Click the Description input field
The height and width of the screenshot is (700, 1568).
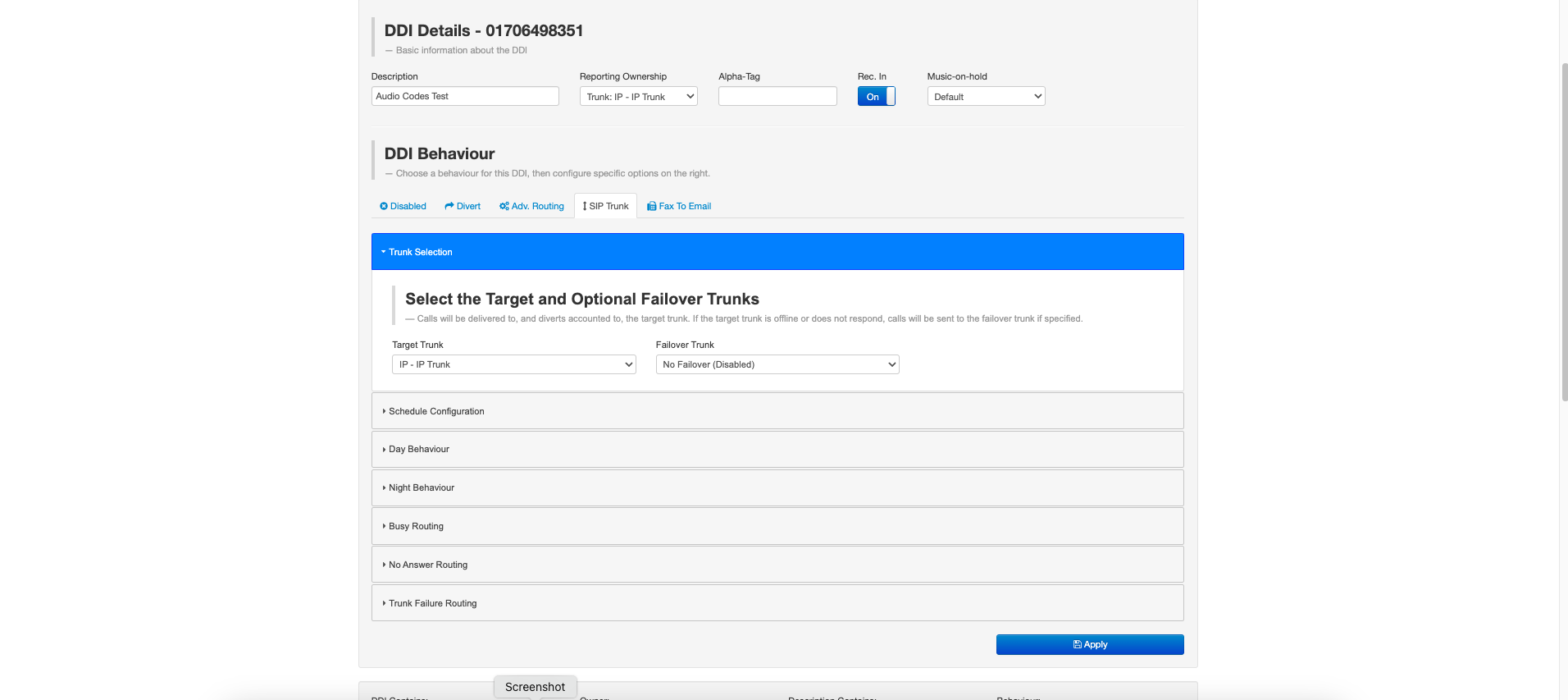(465, 96)
